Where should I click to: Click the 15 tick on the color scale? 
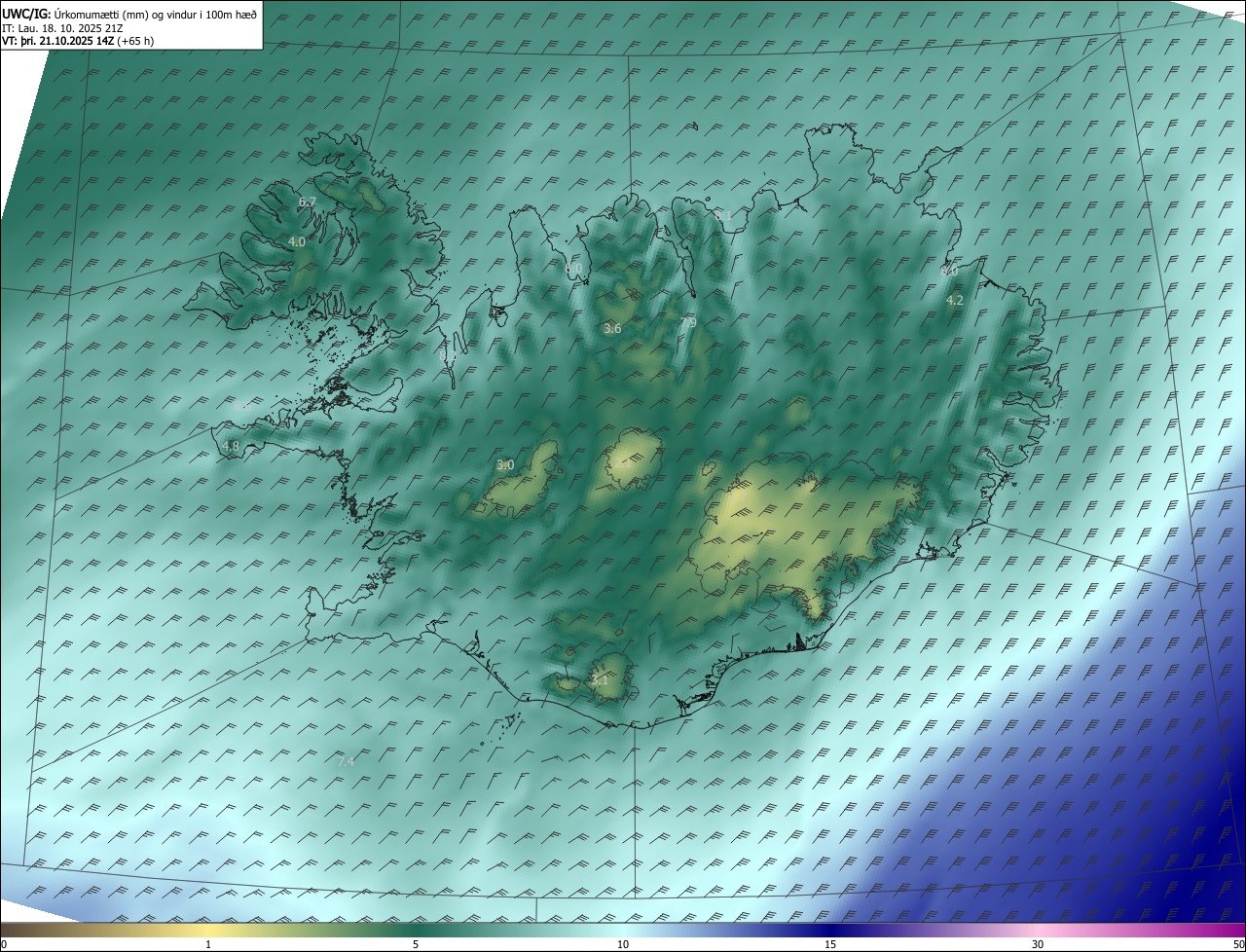830,945
